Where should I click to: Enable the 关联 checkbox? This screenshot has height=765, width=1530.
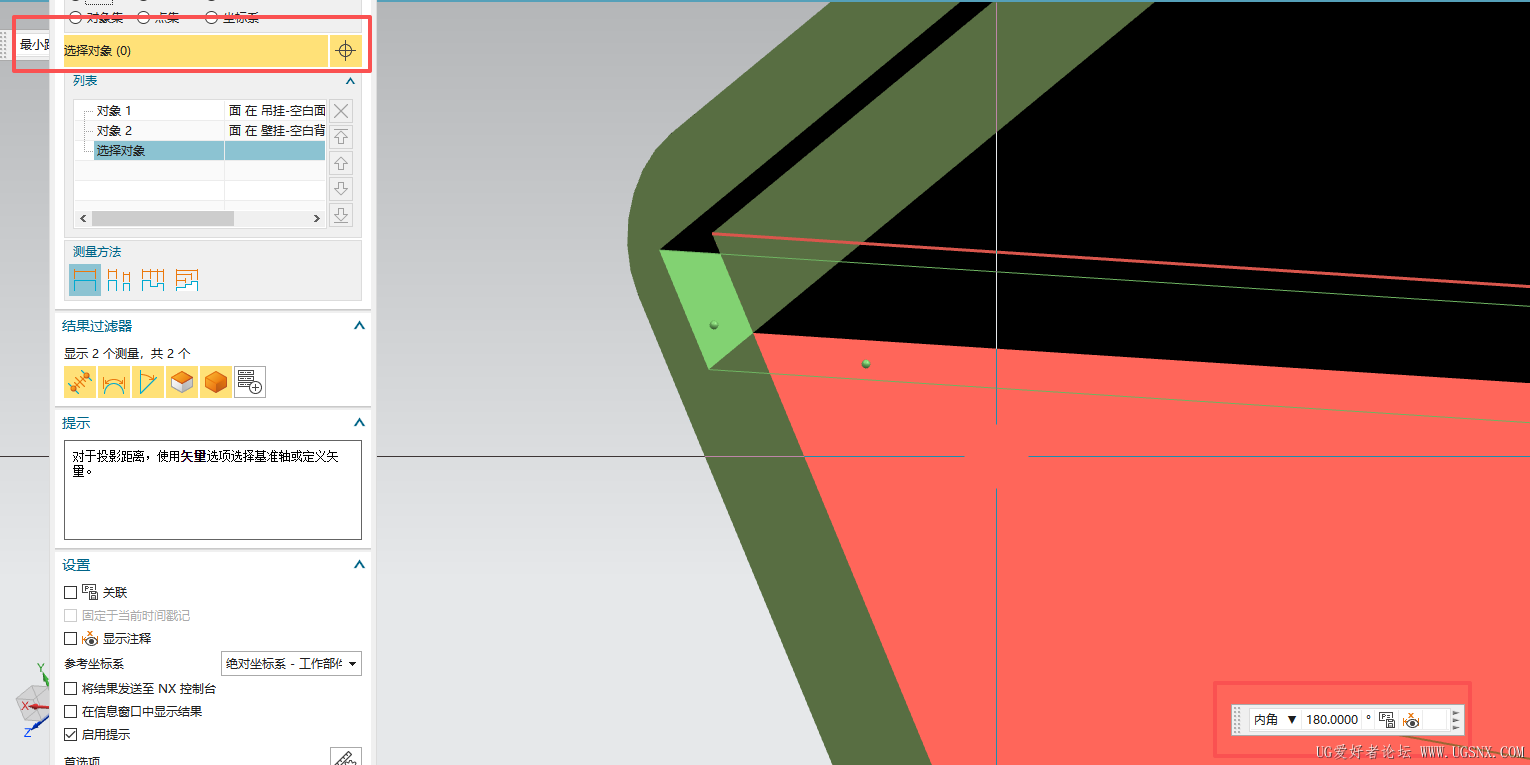(70, 593)
